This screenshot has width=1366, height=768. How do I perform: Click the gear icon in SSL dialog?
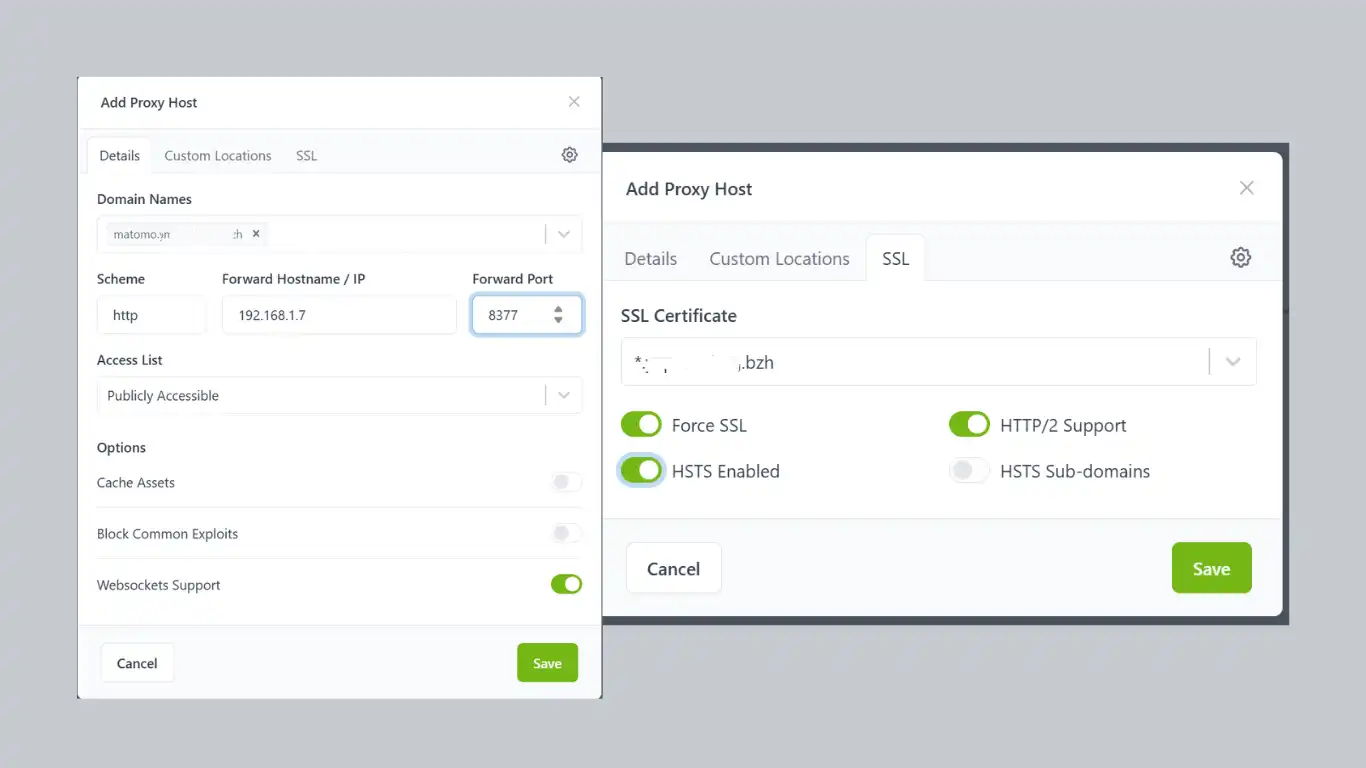coord(1240,258)
